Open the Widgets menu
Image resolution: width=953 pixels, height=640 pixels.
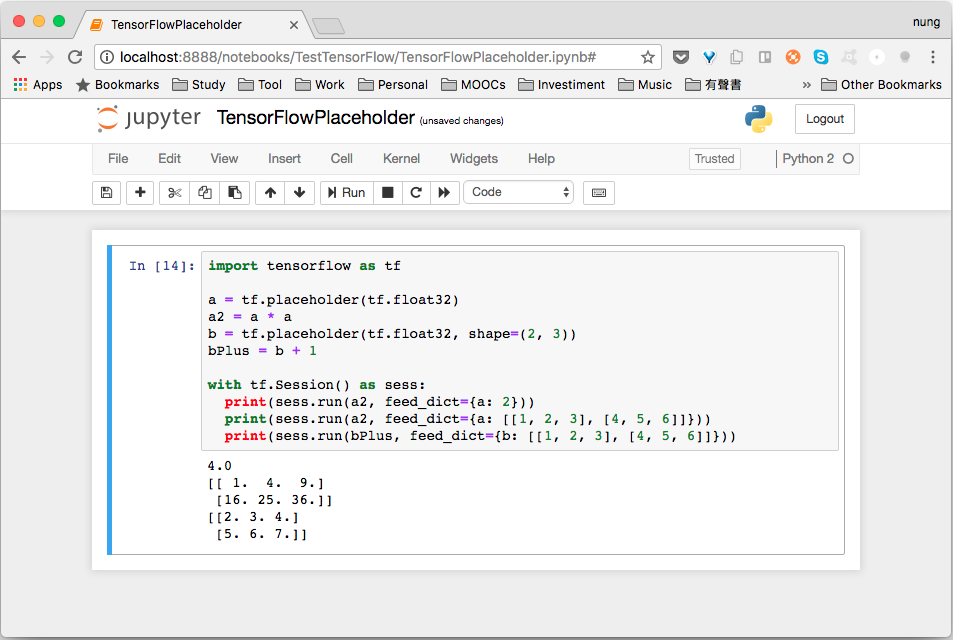pos(474,159)
